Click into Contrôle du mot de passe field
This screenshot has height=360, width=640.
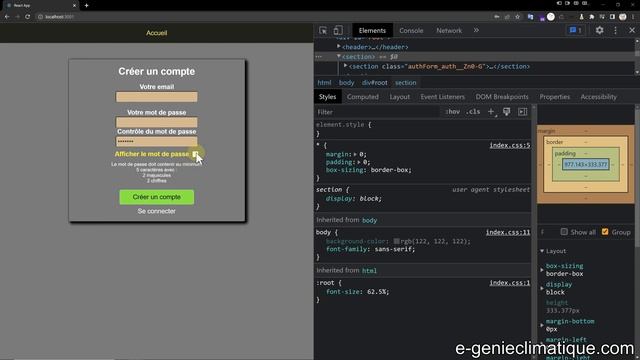click(157, 141)
